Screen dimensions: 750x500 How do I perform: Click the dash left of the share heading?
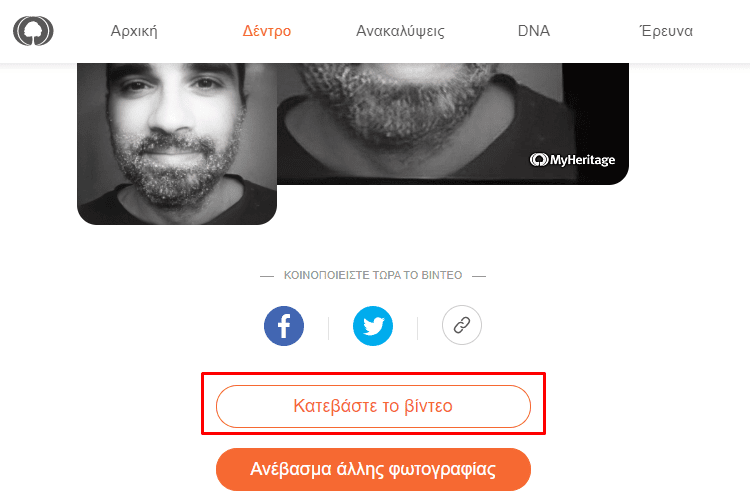click(267, 276)
